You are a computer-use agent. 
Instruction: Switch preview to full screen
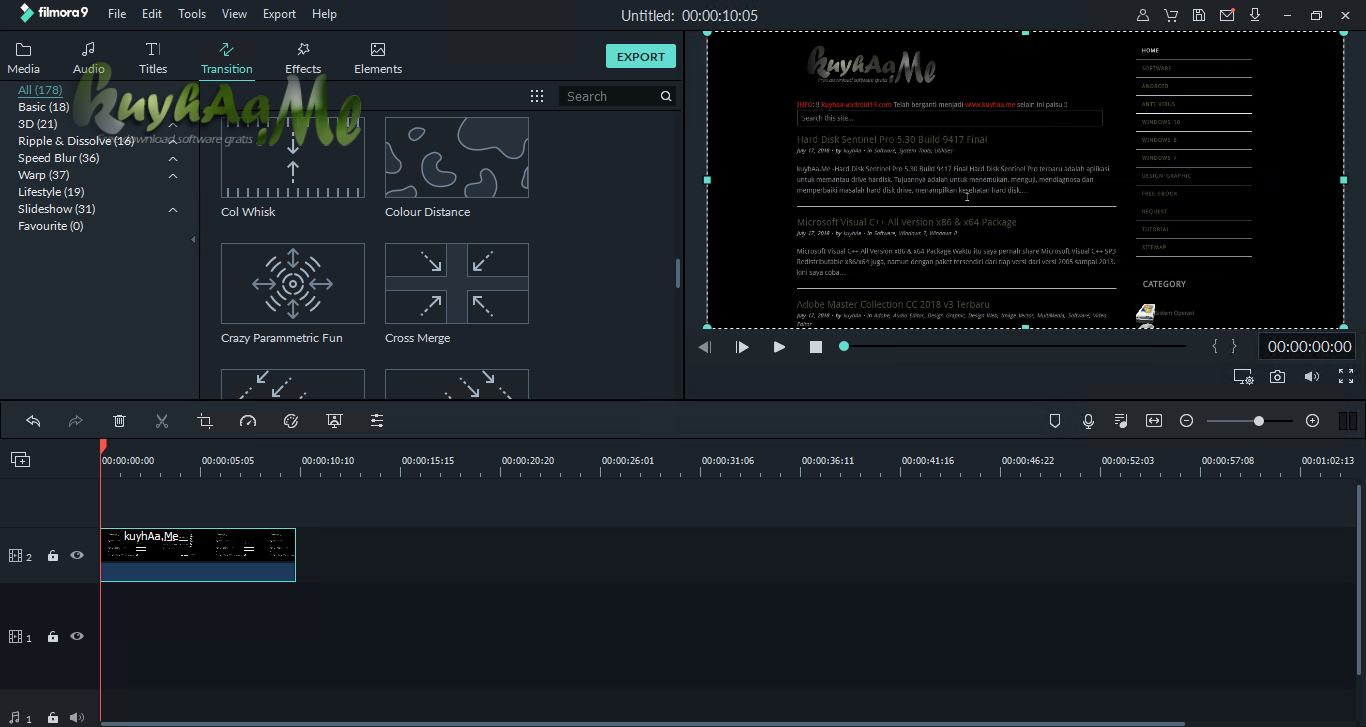click(1346, 376)
